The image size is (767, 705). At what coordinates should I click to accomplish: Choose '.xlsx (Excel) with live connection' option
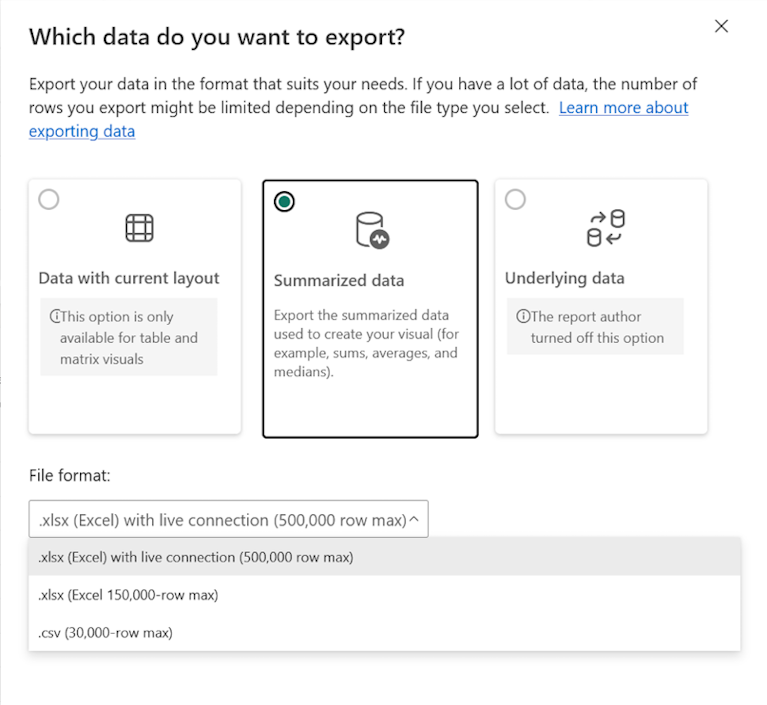[384, 557]
